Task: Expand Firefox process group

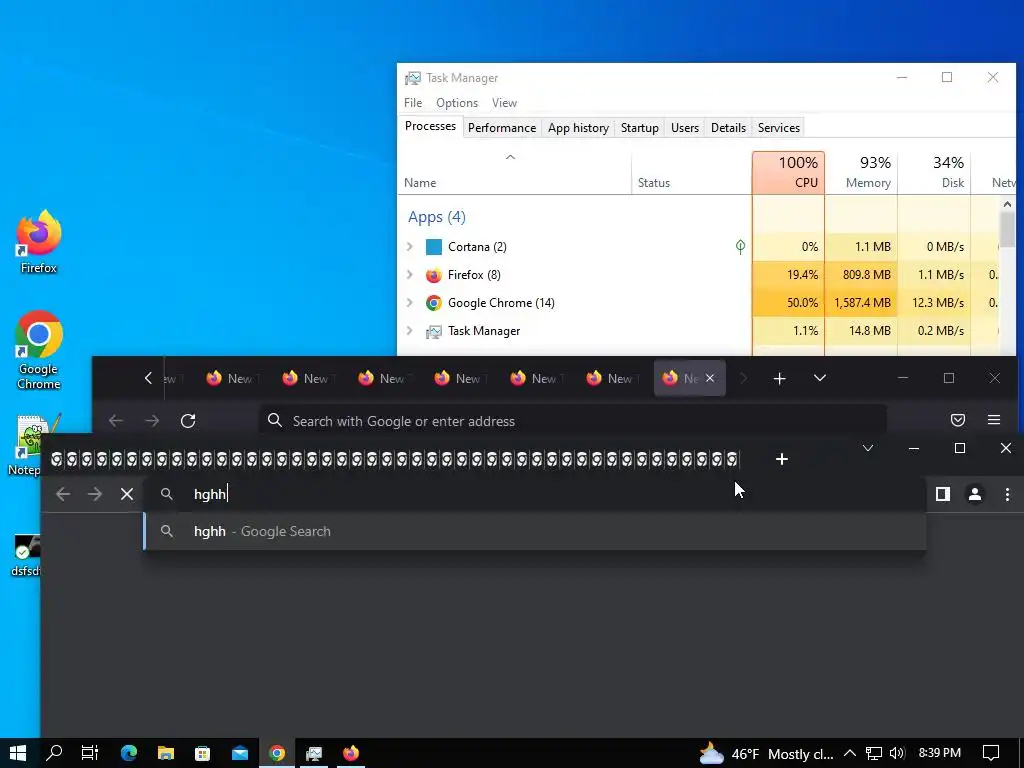Action: click(409, 274)
